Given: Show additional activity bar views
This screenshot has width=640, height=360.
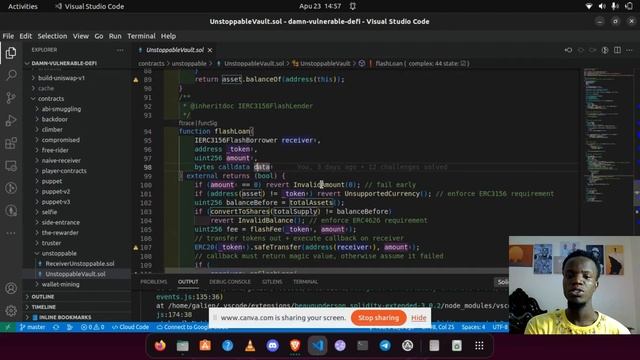Looking at the screenshot, I should 11,233.
